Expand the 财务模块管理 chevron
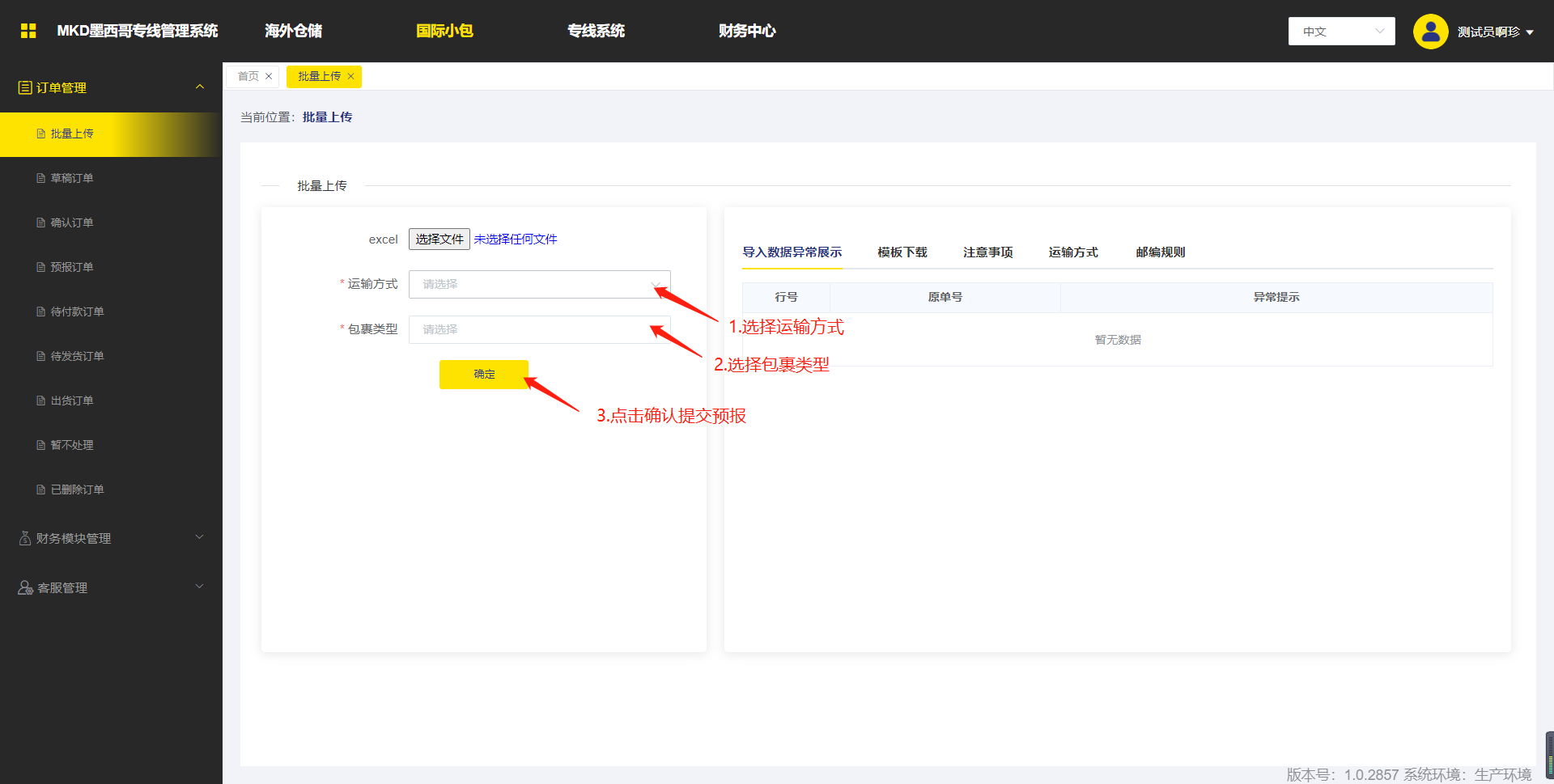The image size is (1554, 784). pos(199,537)
